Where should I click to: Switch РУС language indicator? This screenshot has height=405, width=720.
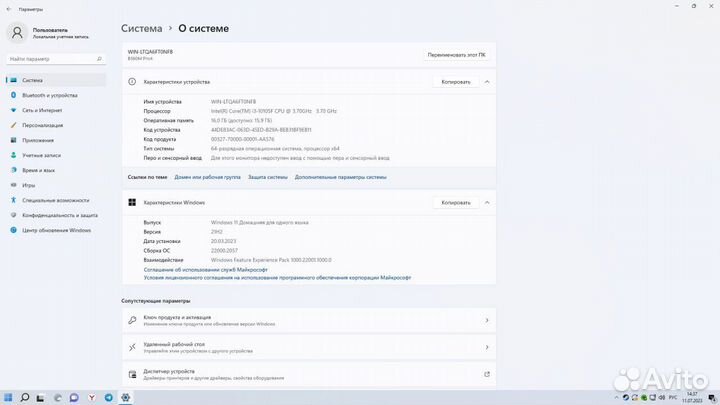click(x=673, y=398)
